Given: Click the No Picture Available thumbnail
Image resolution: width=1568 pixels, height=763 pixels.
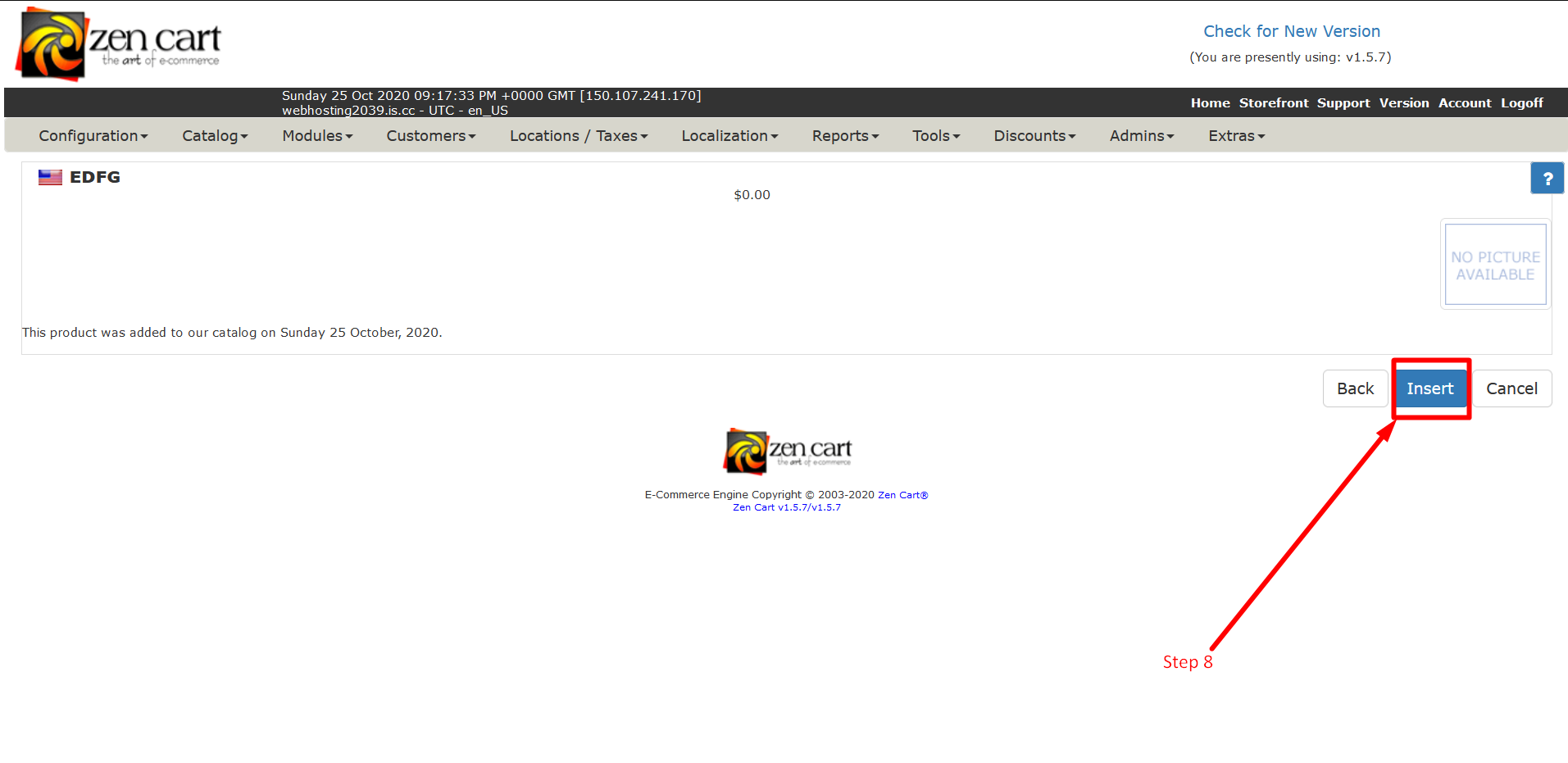Looking at the screenshot, I should [x=1495, y=265].
